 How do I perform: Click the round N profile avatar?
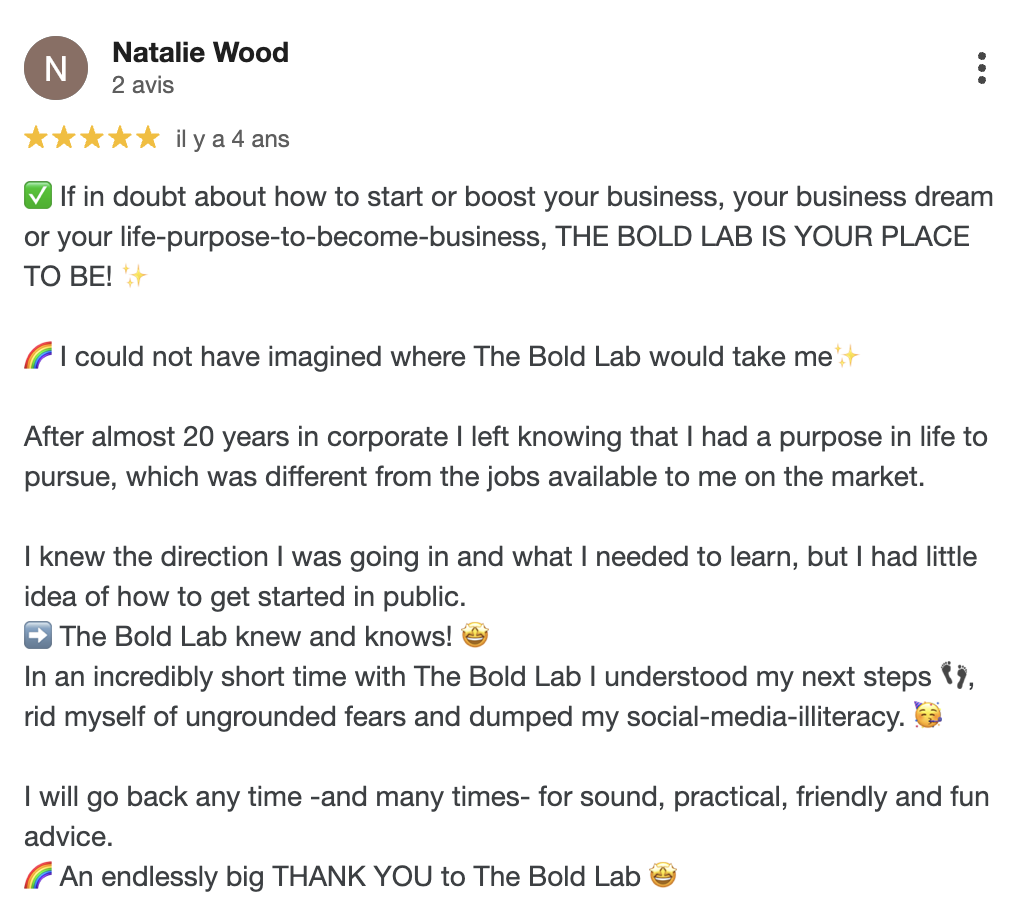(x=56, y=68)
